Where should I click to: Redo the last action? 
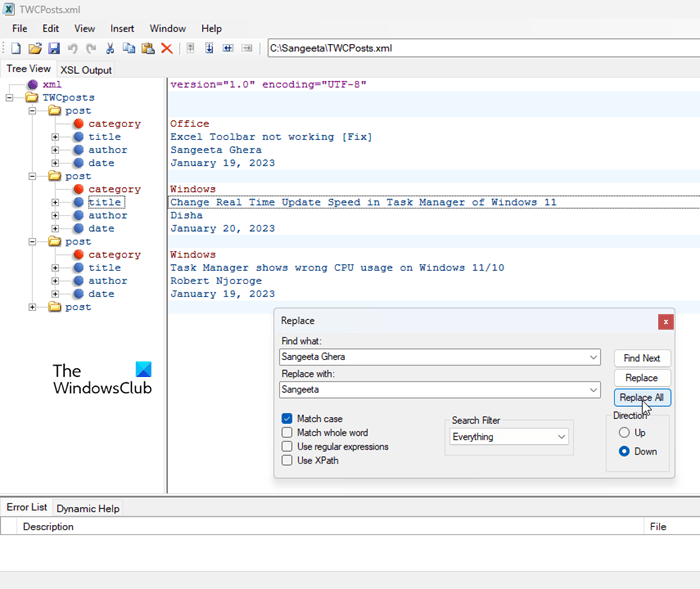coord(91,48)
